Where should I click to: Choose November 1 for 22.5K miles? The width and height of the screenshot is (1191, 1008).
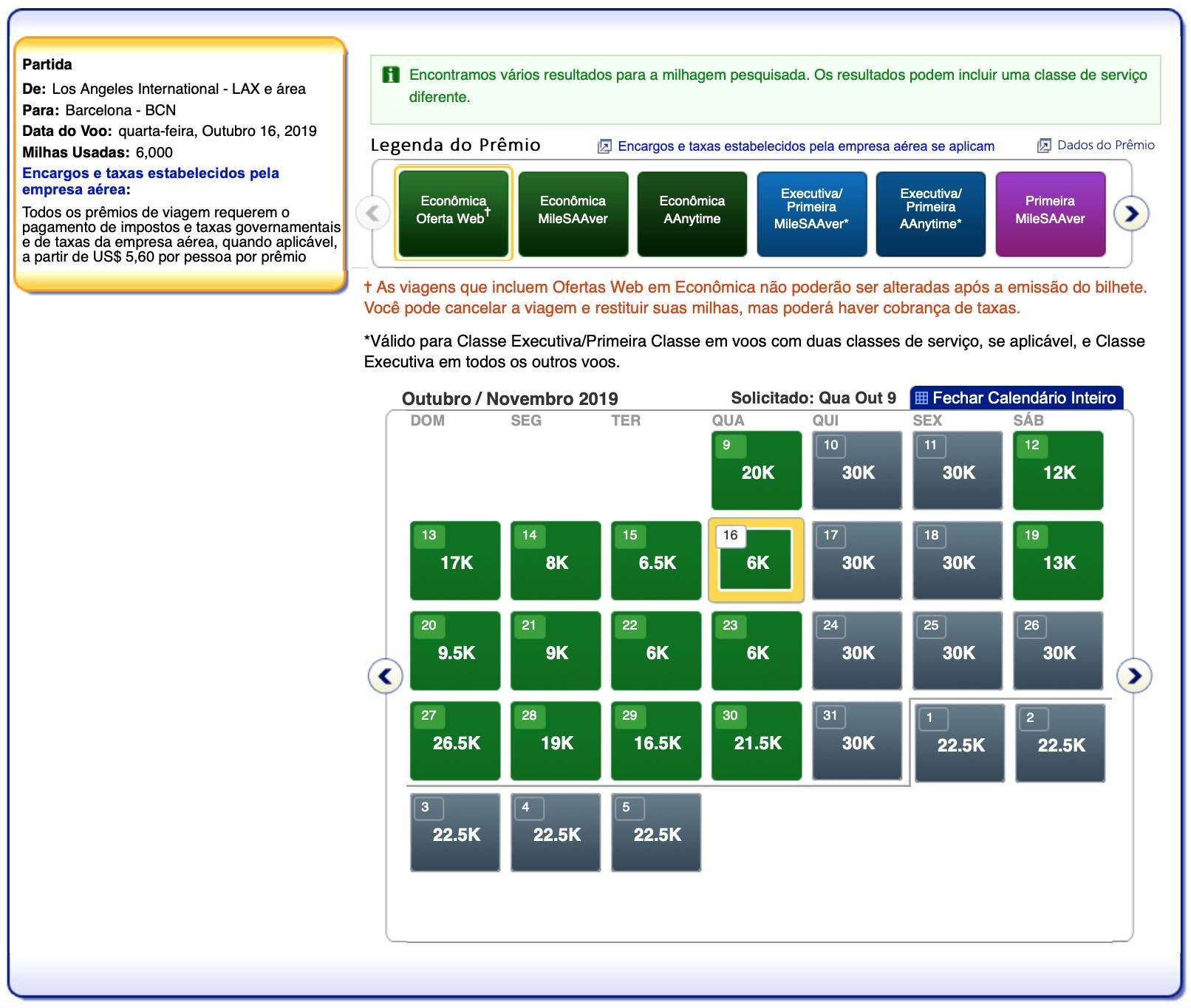[960, 743]
